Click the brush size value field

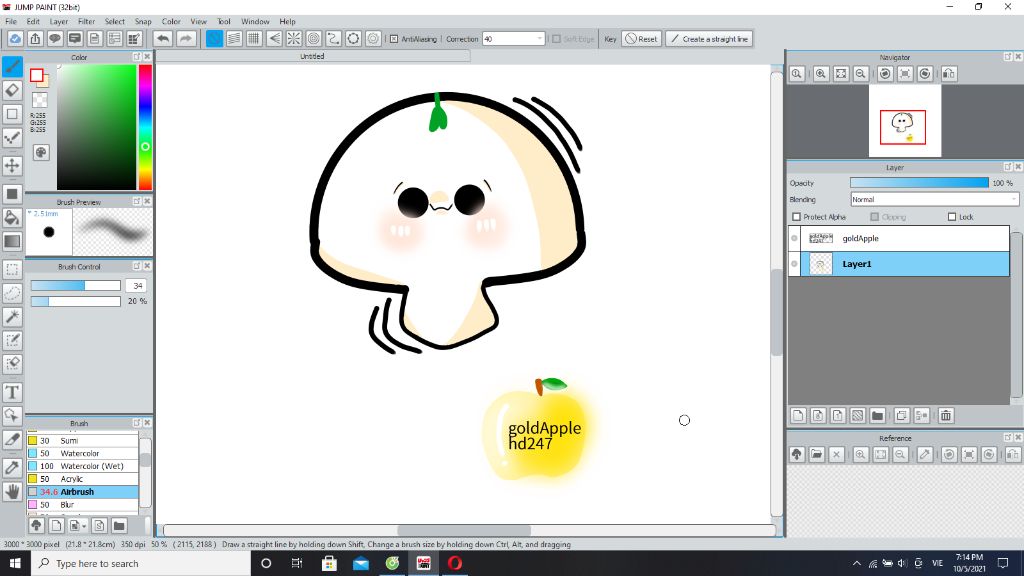(x=136, y=285)
